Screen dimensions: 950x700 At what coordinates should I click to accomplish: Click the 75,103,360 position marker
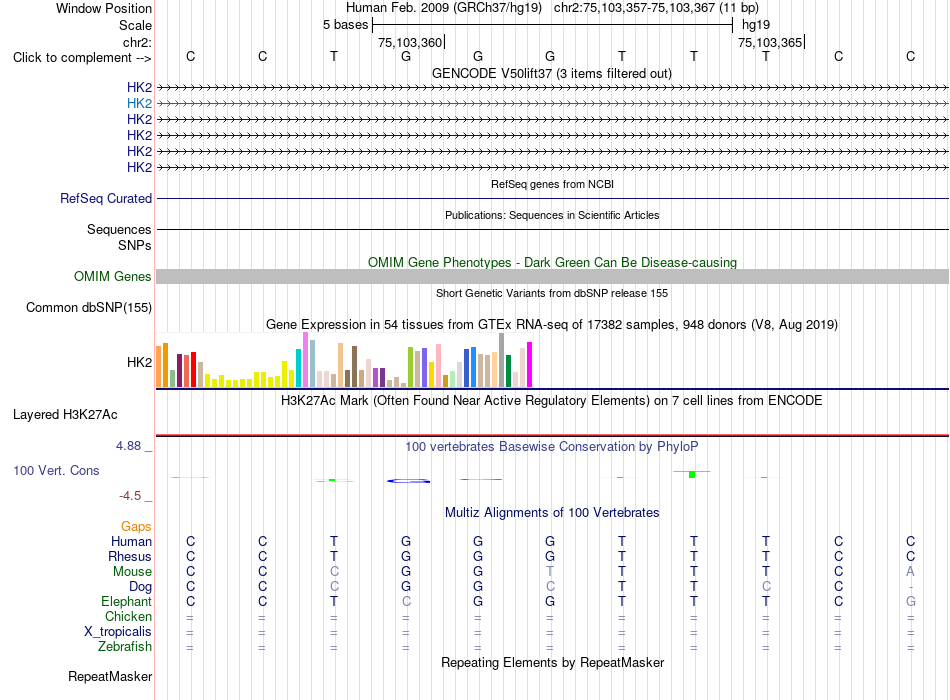tap(410, 42)
